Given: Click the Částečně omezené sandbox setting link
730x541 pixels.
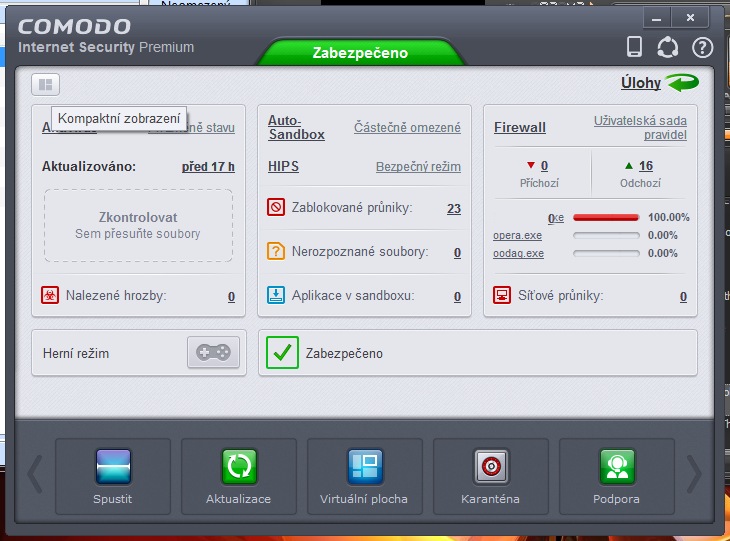Looking at the screenshot, I should tap(407, 128).
